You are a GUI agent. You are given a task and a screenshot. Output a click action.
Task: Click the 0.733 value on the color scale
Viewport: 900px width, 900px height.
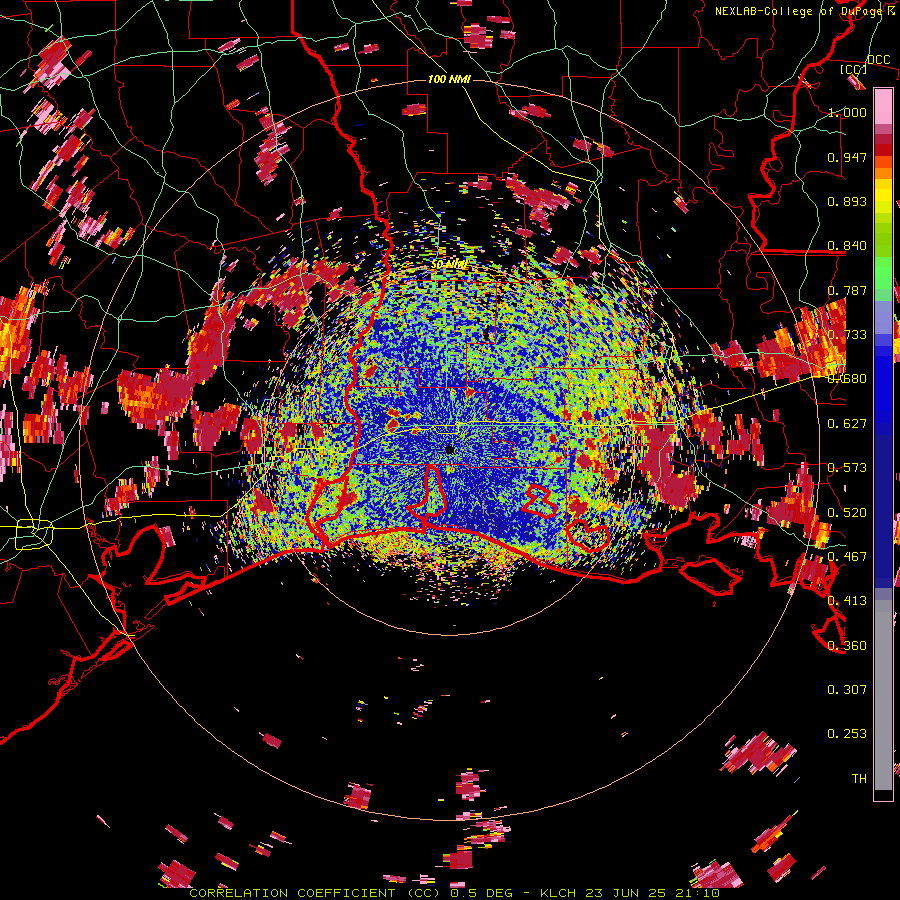[x=847, y=334]
